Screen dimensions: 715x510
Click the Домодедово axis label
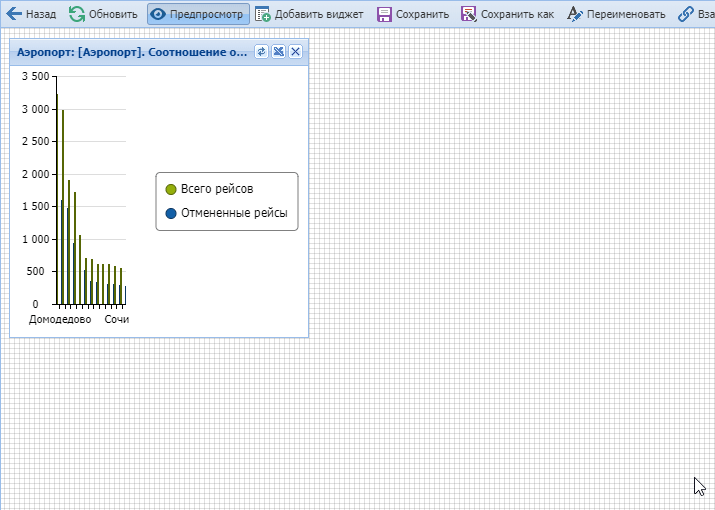[60, 320]
